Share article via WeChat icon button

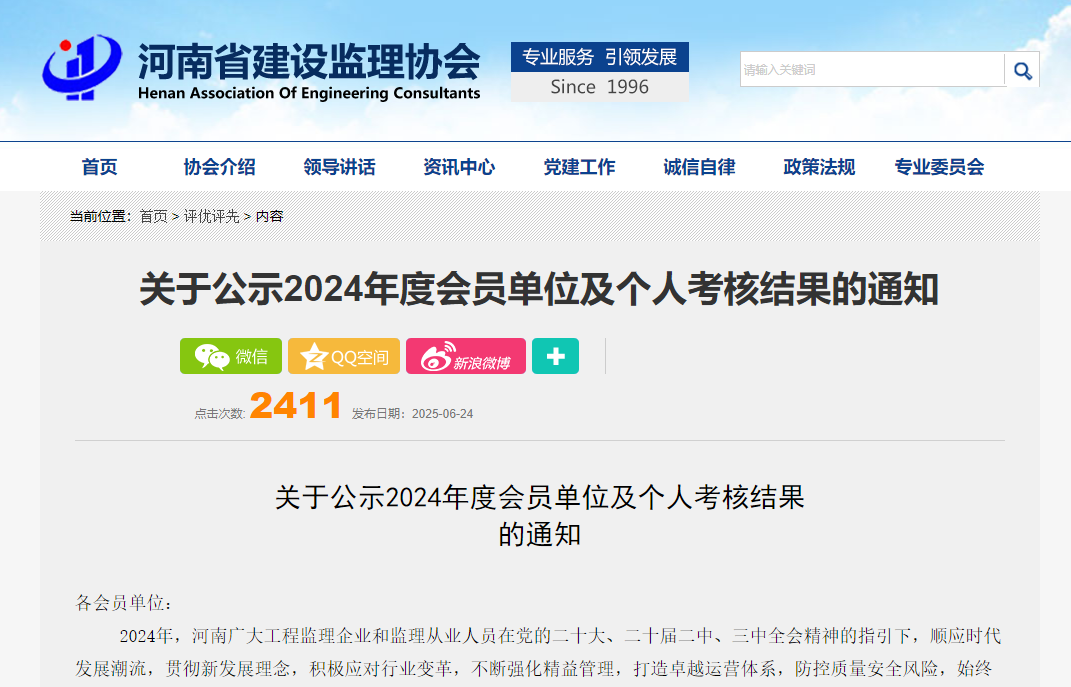tap(231, 356)
